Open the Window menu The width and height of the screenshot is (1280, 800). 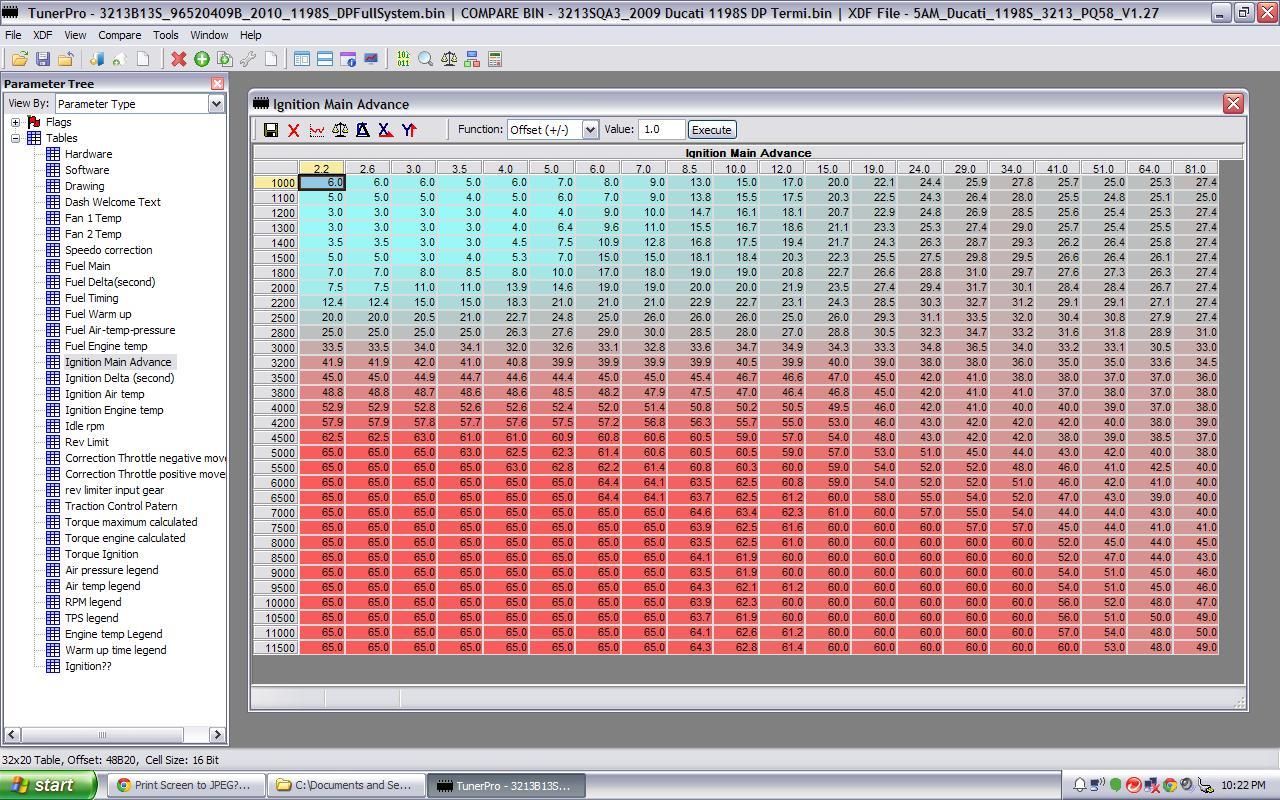click(209, 35)
